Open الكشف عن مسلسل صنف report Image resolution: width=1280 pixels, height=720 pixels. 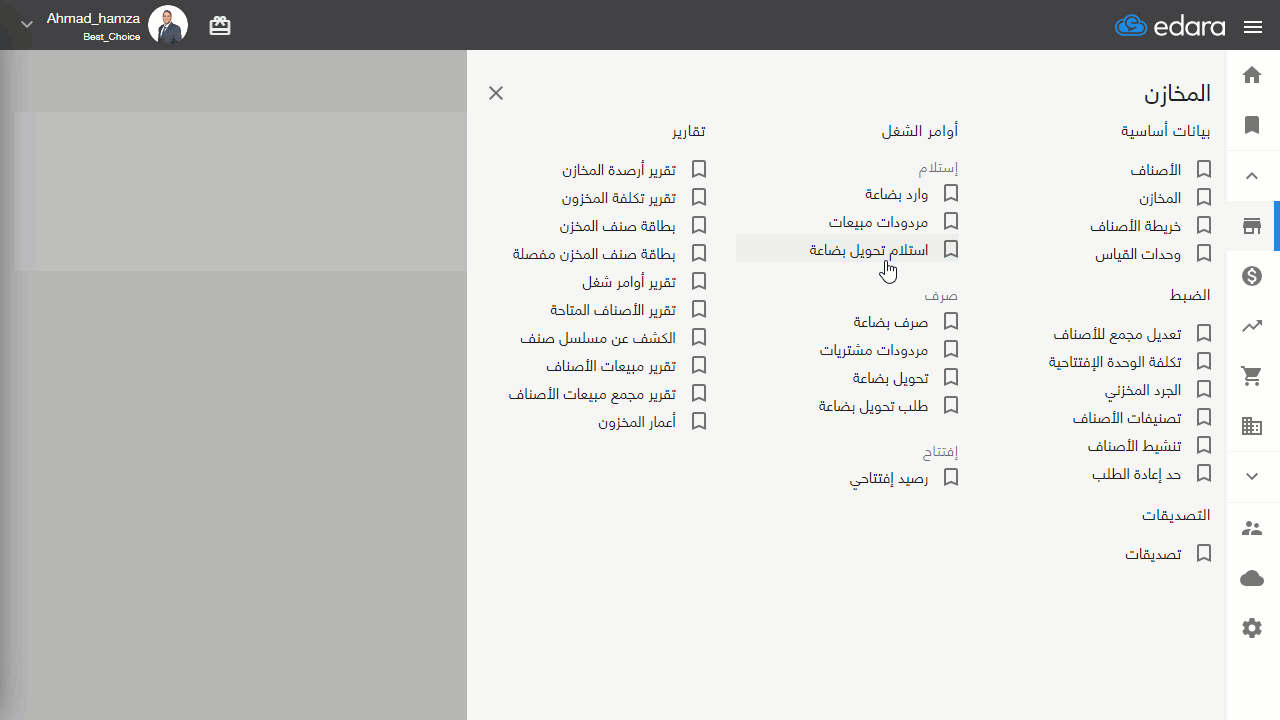tap(598, 338)
